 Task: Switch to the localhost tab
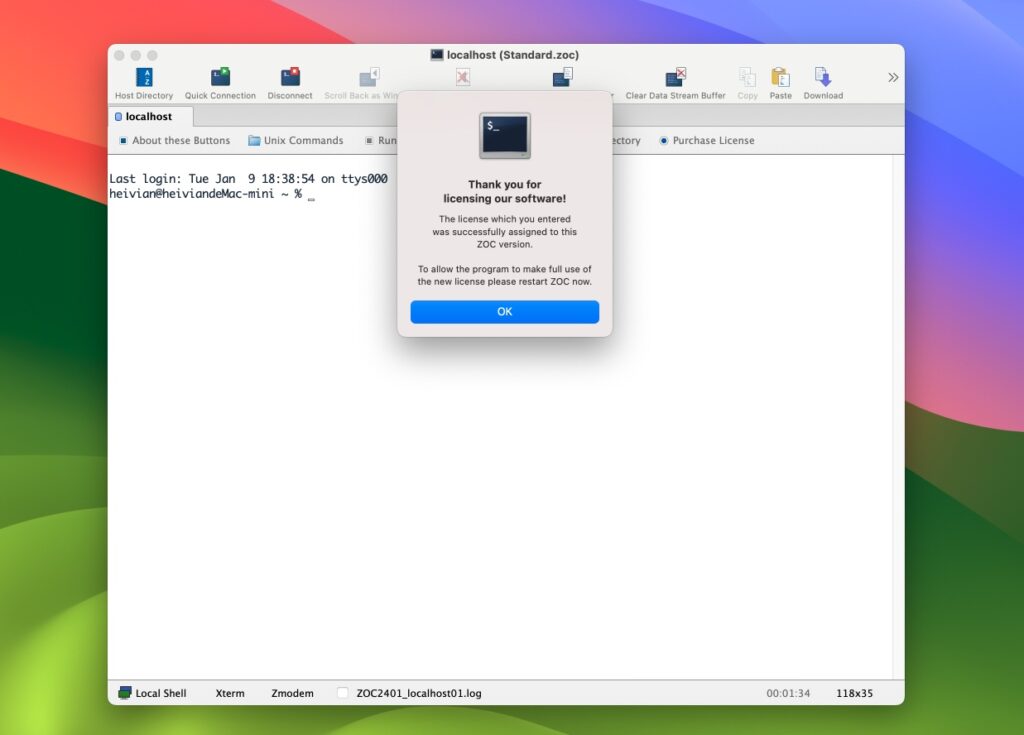coord(149,116)
